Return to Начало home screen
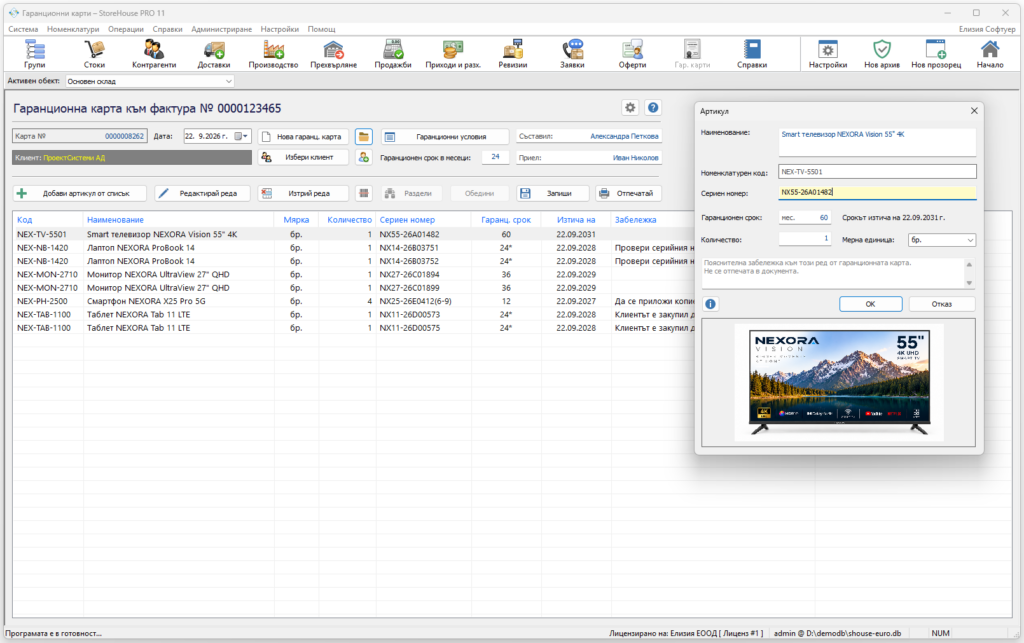1024x643 pixels. [990, 54]
